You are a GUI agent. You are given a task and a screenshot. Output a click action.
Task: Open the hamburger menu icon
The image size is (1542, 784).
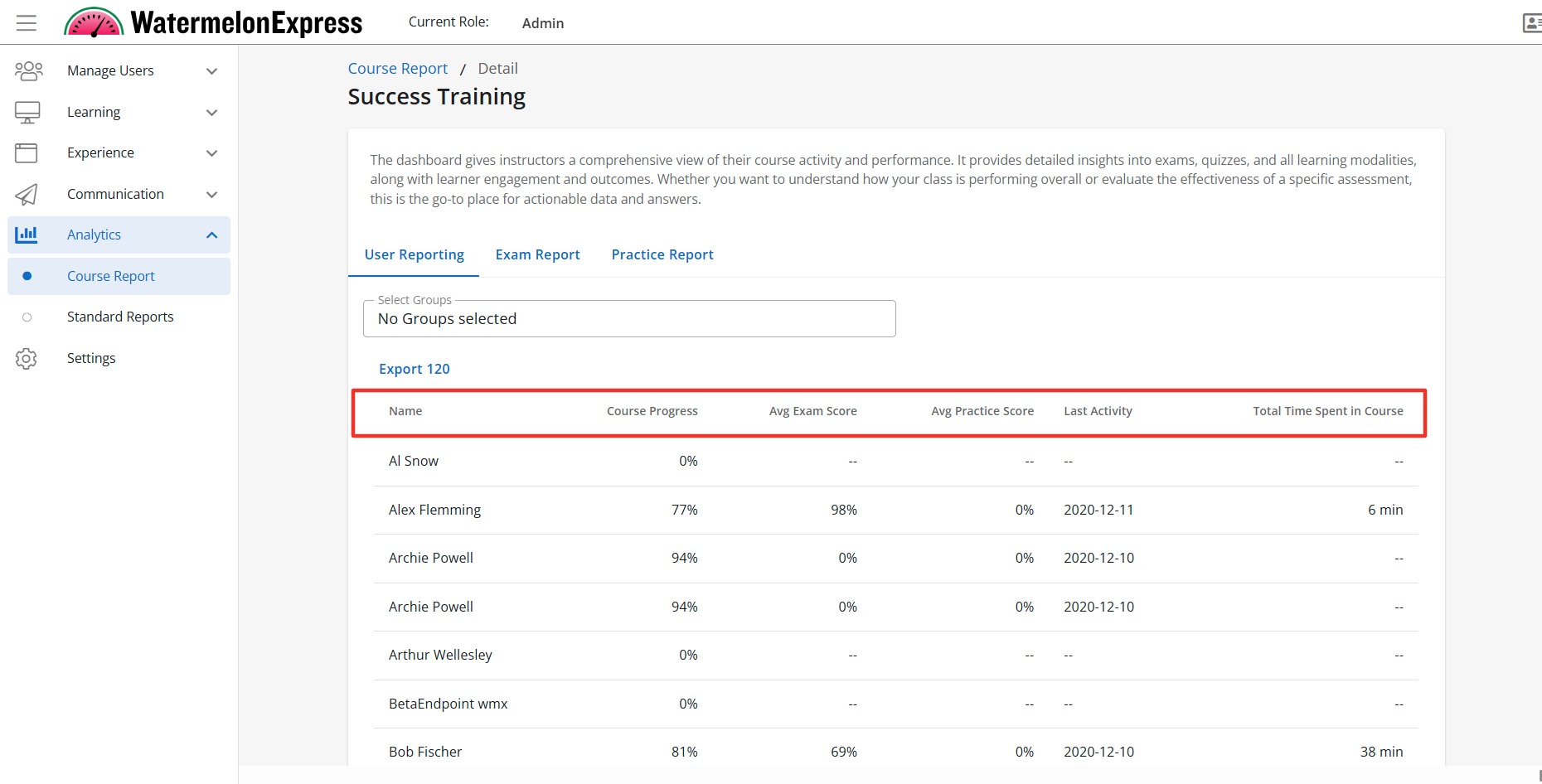click(x=27, y=22)
